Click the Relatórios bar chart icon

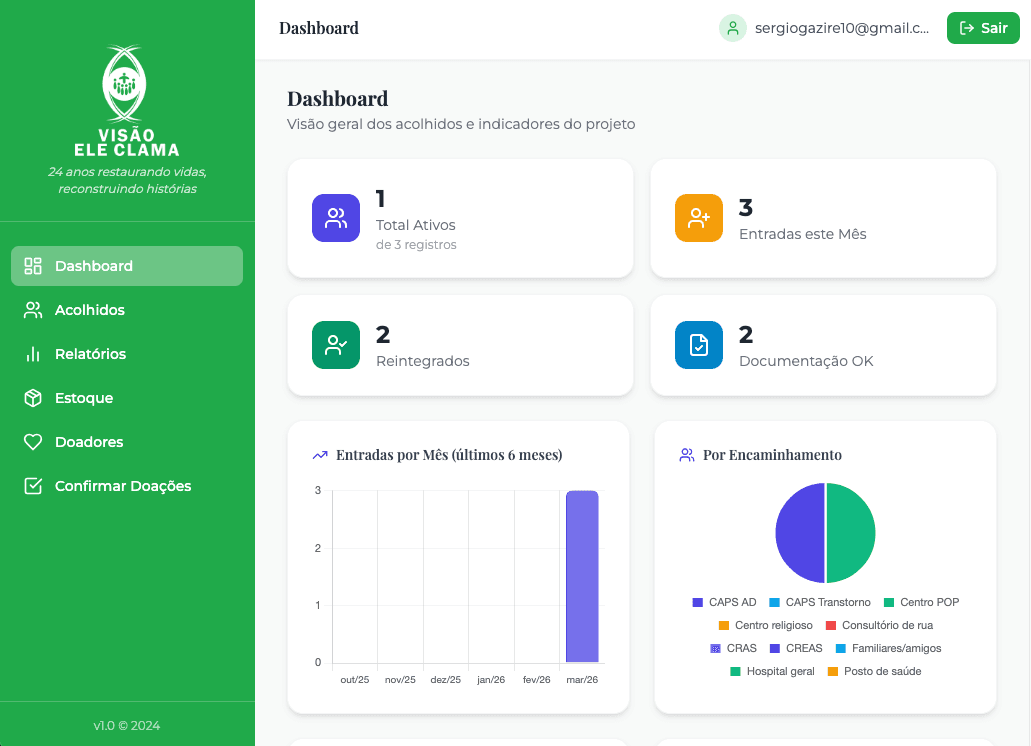(33, 354)
